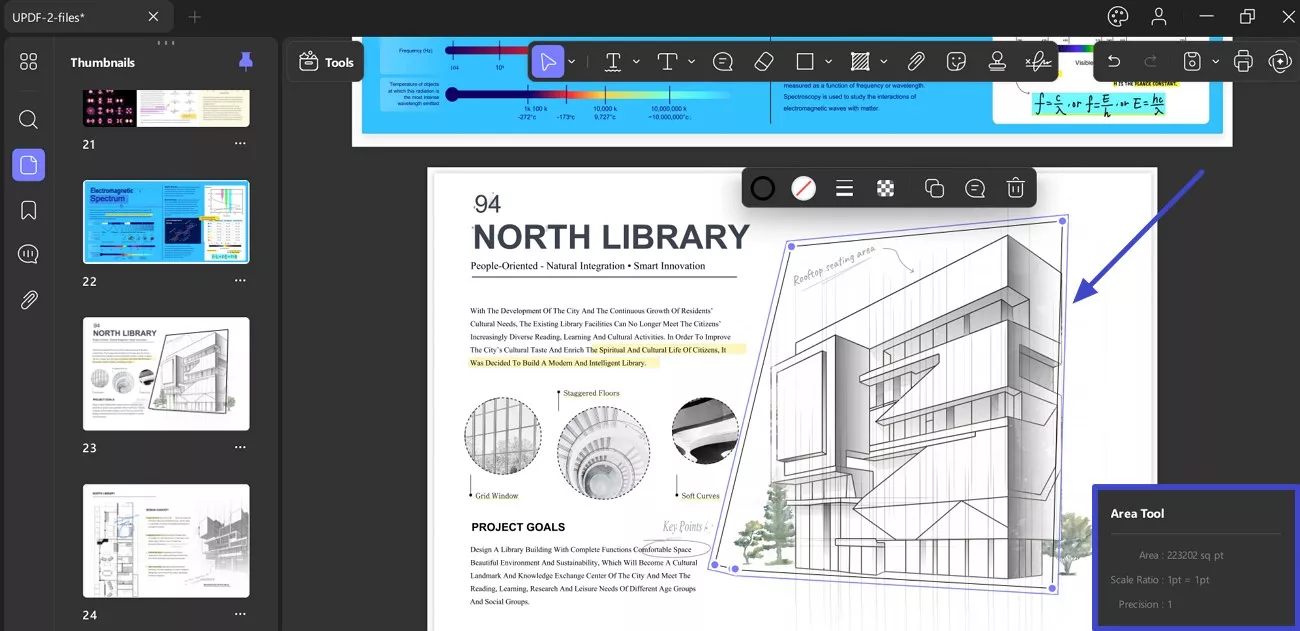The width and height of the screenshot is (1300, 631).
Task: Click the NORTH LIBRARY heading on page
Action: tap(611, 237)
